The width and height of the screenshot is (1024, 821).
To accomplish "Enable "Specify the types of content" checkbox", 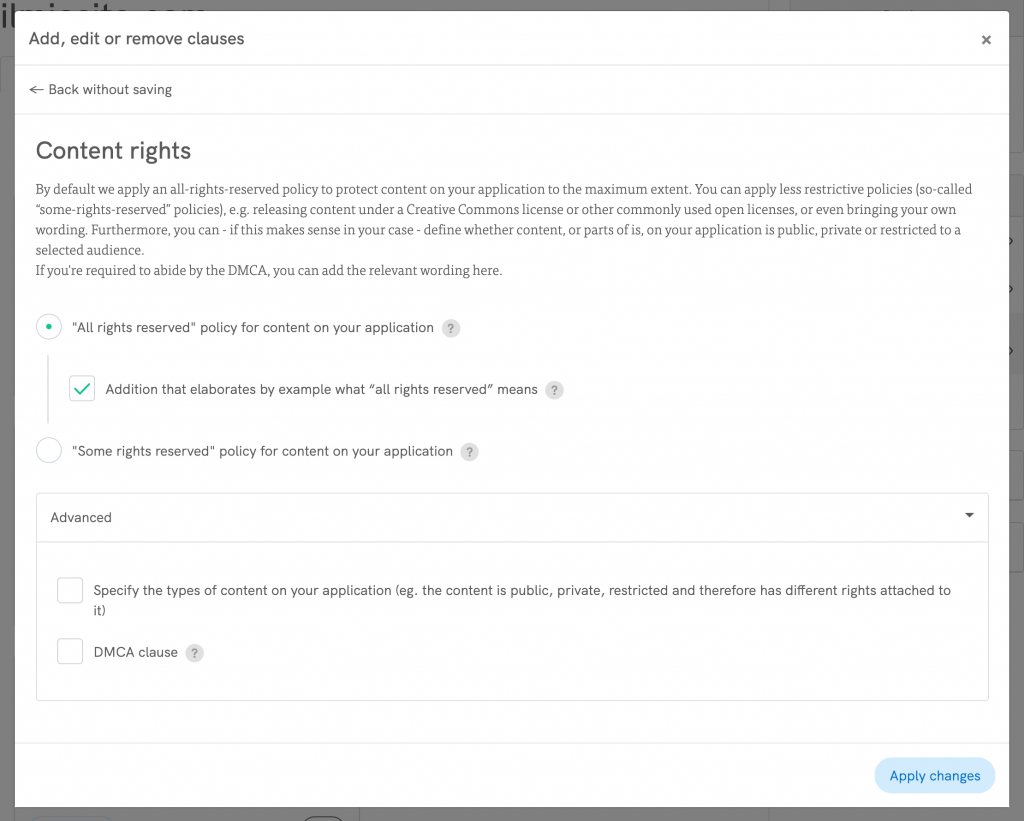I will [69, 590].
